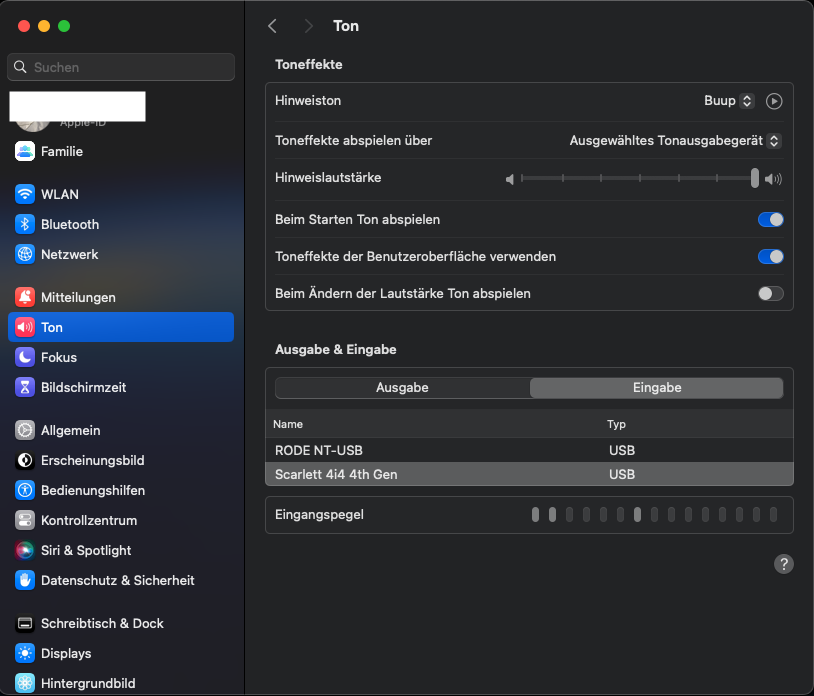Enable Beim Ändern der Lautstärke Ton switch
The width and height of the screenshot is (814, 696).
tap(770, 293)
